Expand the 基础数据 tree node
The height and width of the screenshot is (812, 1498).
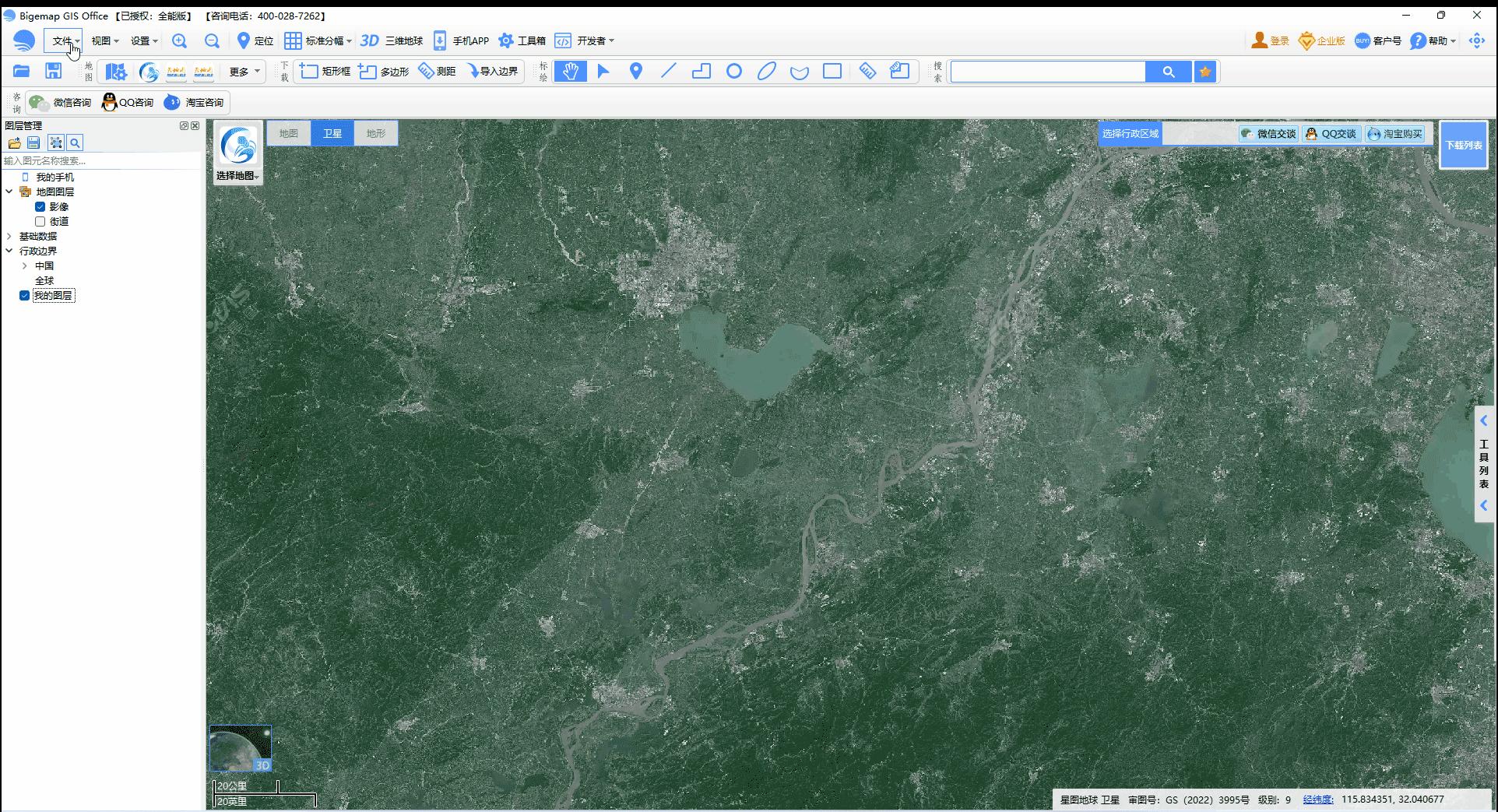point(9,237)
